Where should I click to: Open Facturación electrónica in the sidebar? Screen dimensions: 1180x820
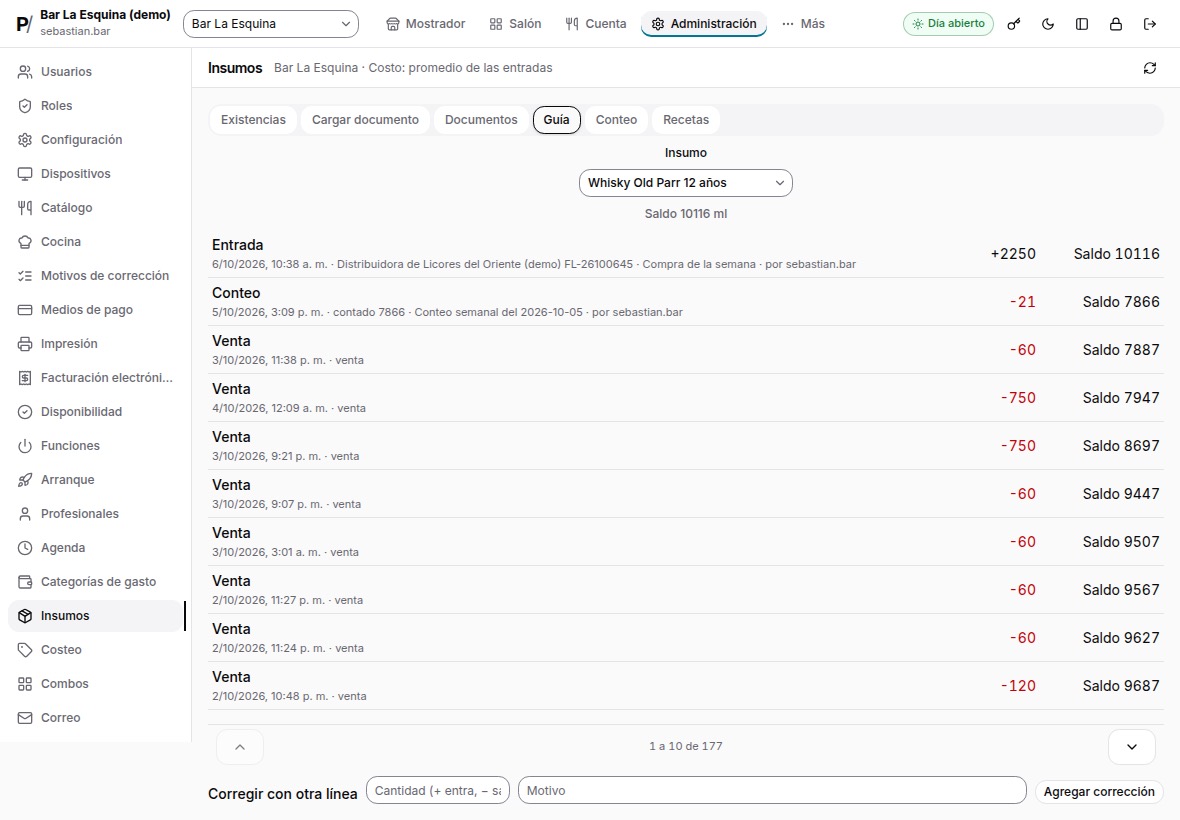[96, 378]
